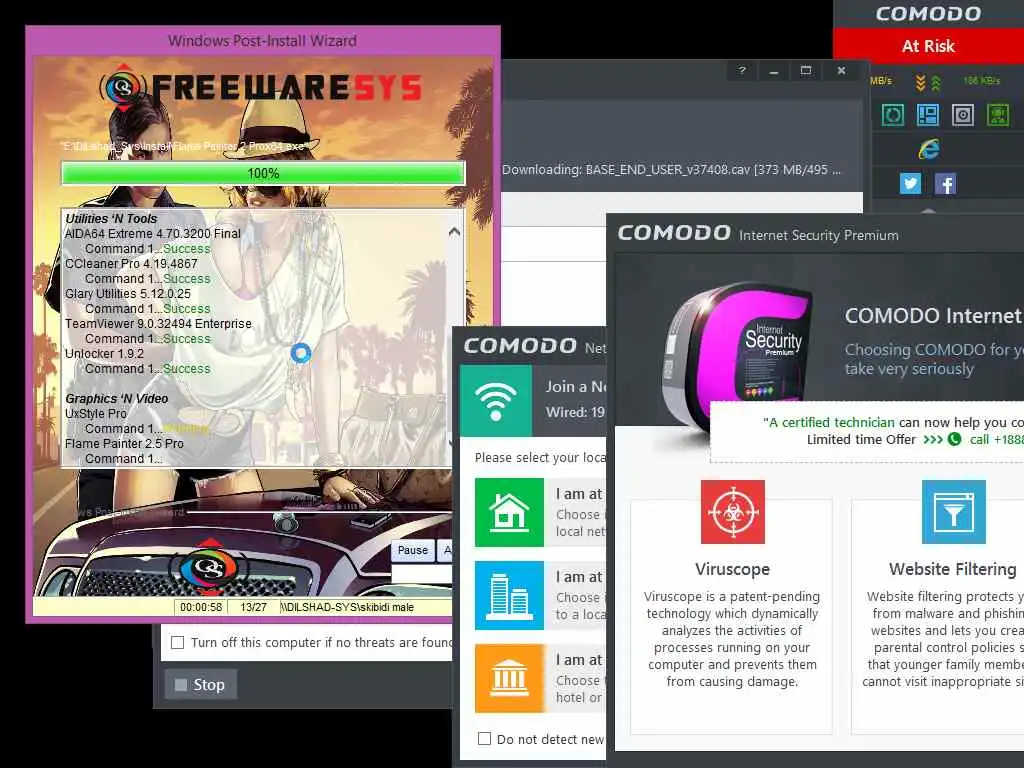Screen dimensions: 1024x768
Task: Open the red Viruscope biohazard icon
Action: click(733, 512)
